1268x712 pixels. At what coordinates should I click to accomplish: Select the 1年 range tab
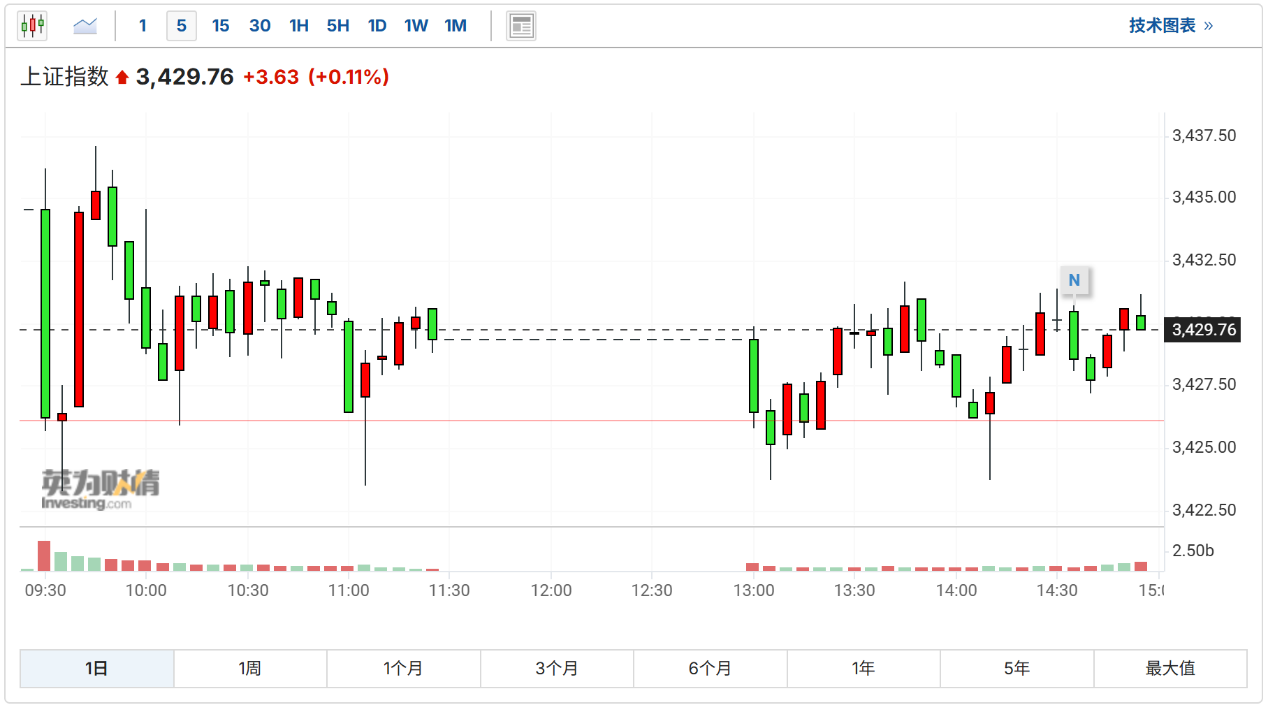coord(864,668)
